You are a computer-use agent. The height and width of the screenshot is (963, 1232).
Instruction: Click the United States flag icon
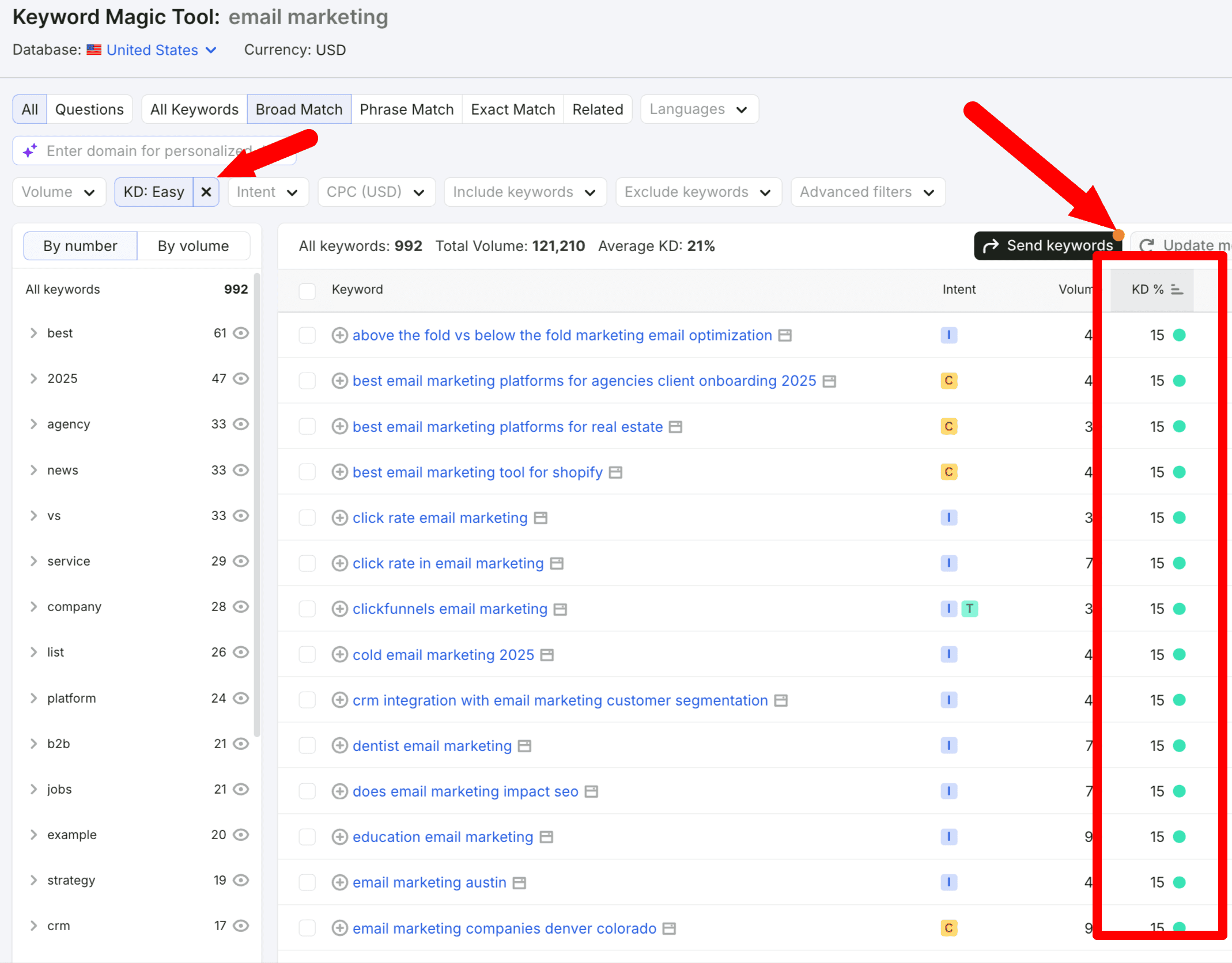tap(94, 50)
